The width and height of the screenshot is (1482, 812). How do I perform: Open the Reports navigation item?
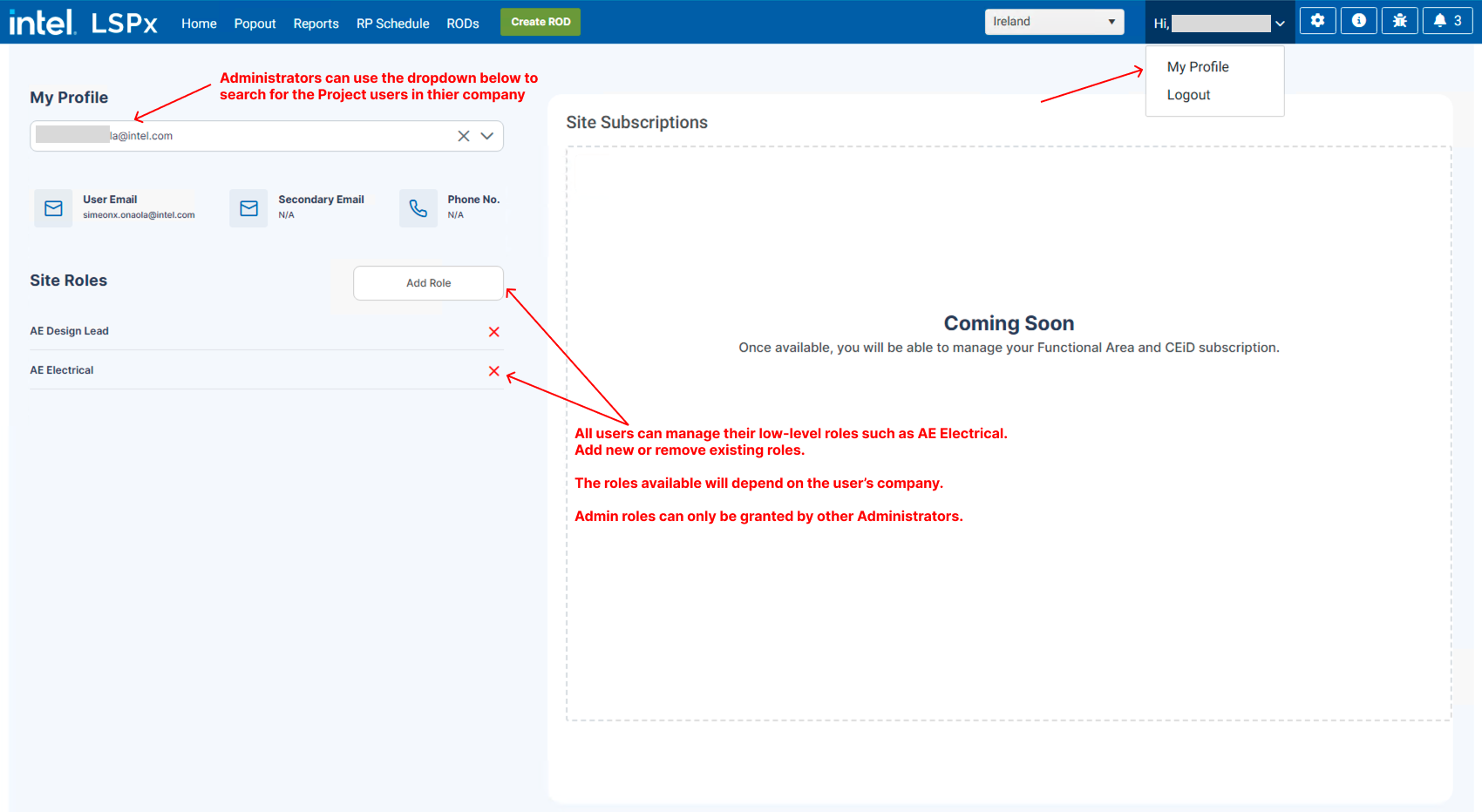(x=316, y=24)
